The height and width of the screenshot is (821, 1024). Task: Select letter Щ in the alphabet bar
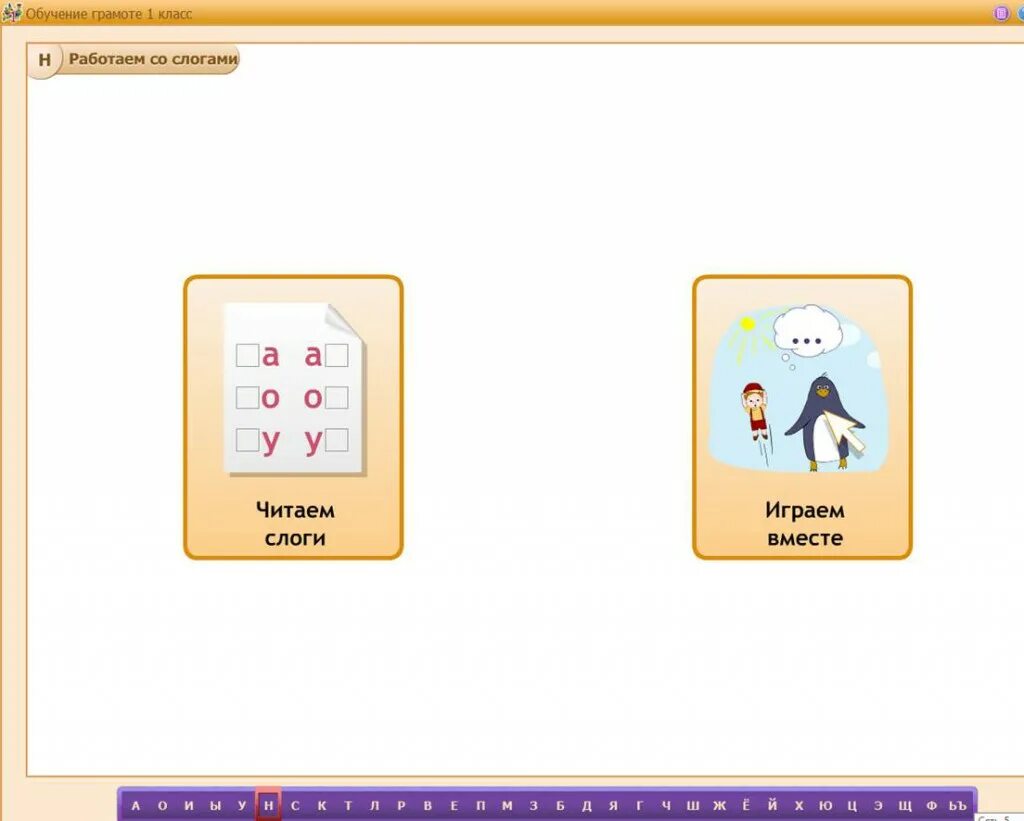[x=905, y=805]
